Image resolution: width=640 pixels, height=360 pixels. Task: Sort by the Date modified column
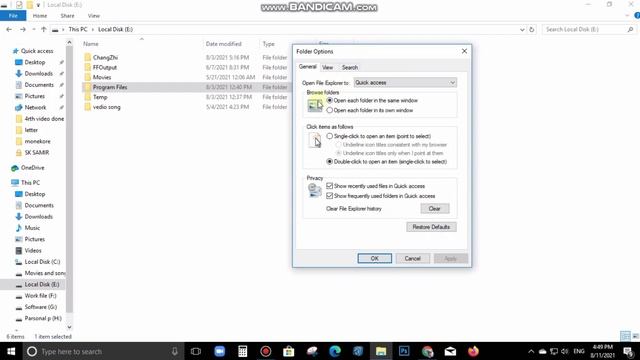point(224,44)
